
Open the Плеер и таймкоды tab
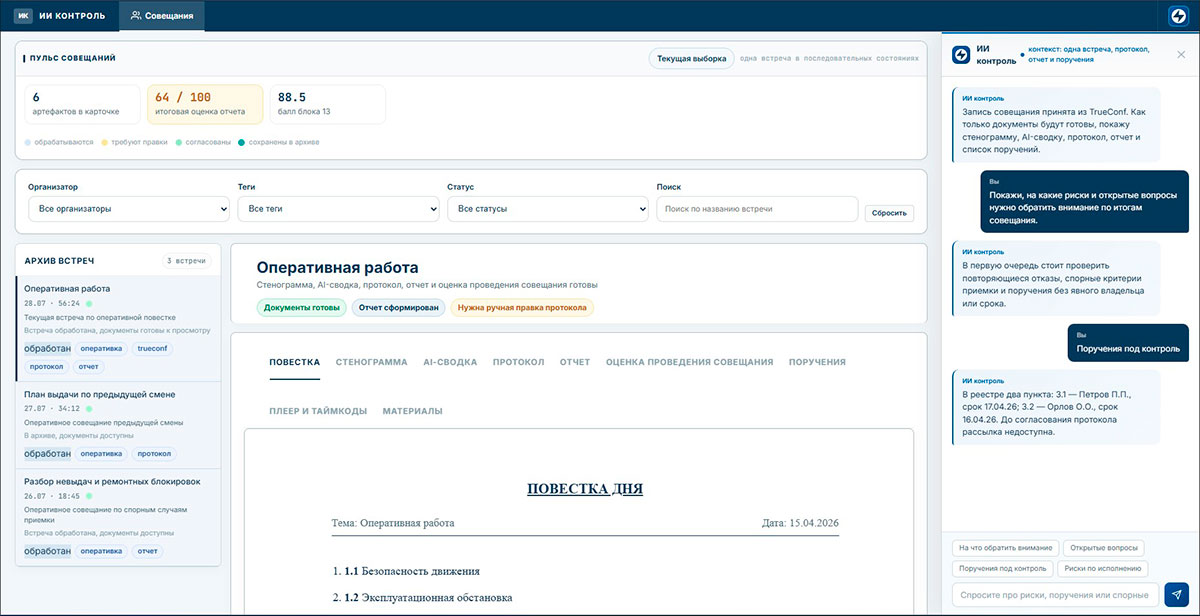318,411
